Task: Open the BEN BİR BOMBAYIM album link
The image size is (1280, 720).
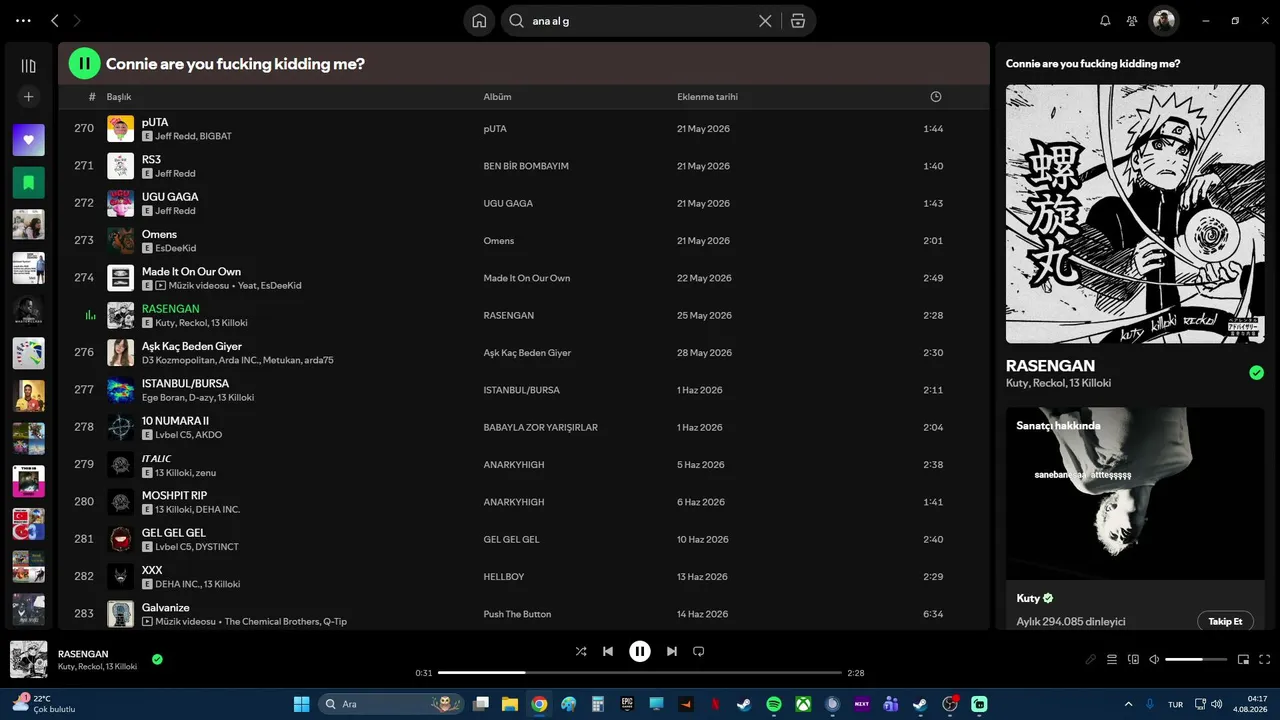Action: [526, 166]
